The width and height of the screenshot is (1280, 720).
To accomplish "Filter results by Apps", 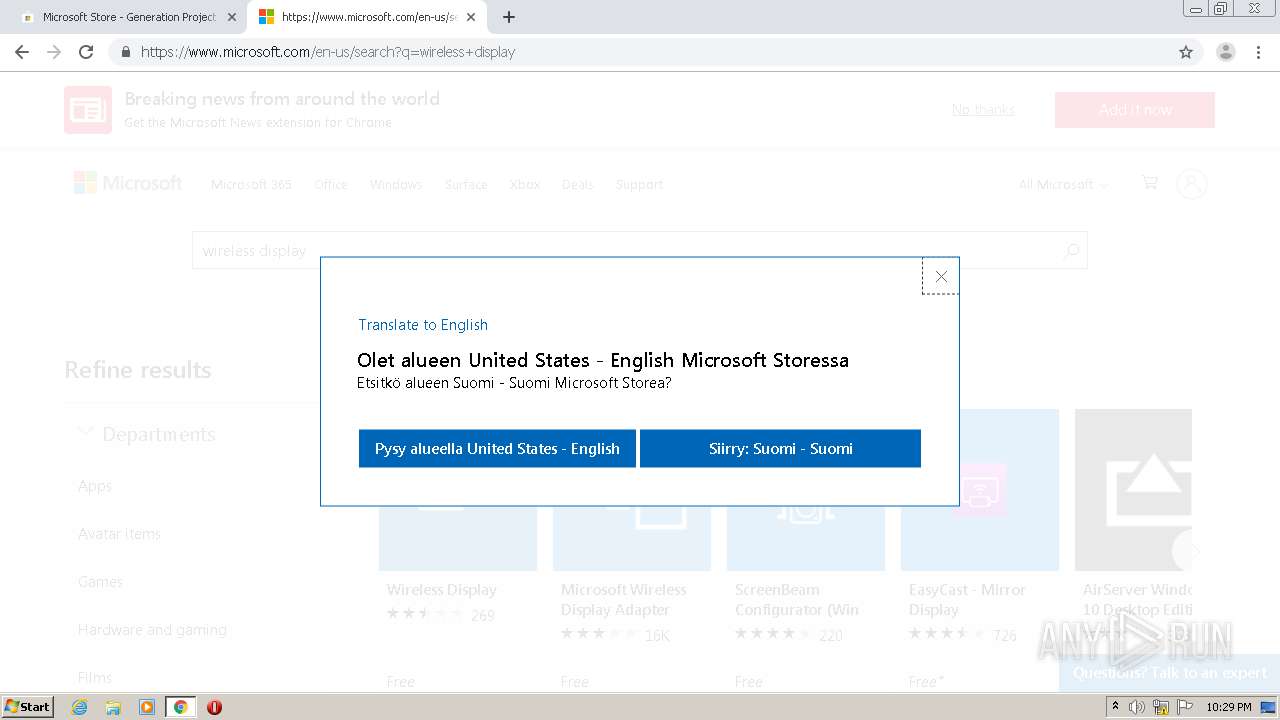I will [95, 486].
